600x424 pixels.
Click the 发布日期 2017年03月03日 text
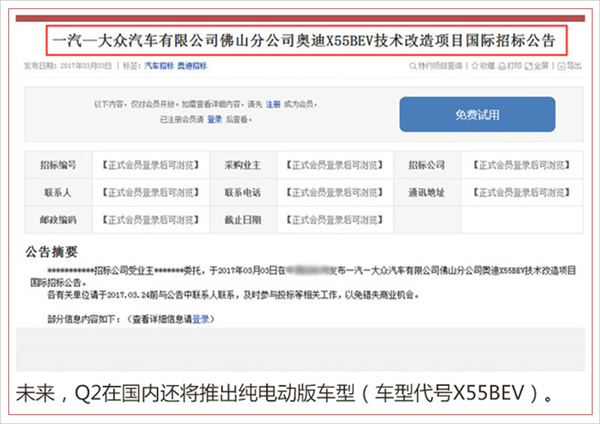[x=68, y=66]
